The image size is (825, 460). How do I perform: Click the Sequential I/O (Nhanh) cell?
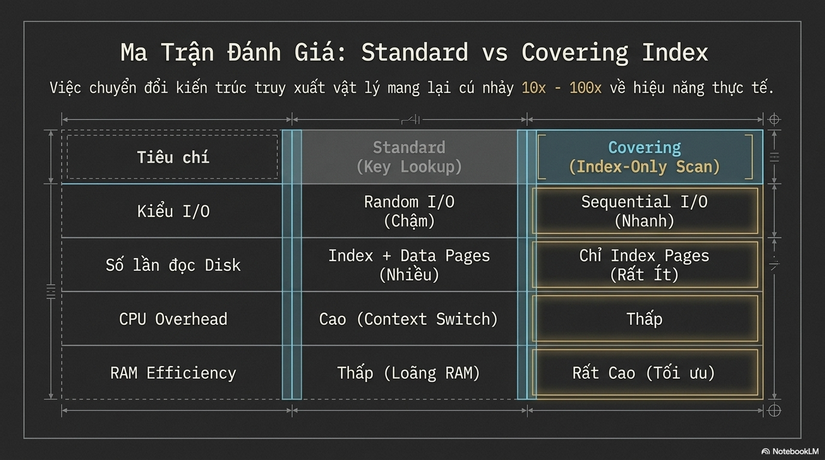(x=645, y=211)
